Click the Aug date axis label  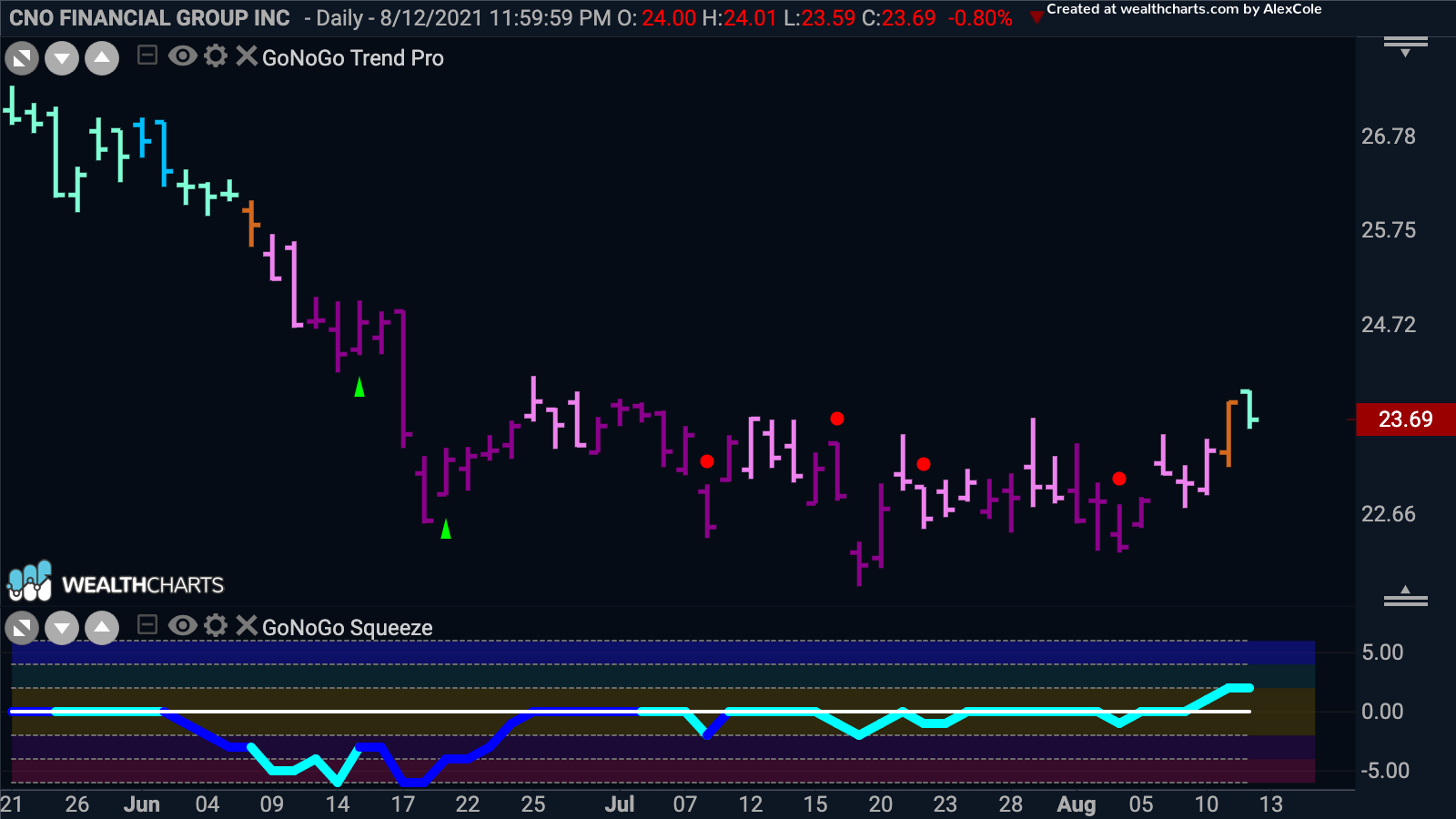click(x=1077, y=804)
